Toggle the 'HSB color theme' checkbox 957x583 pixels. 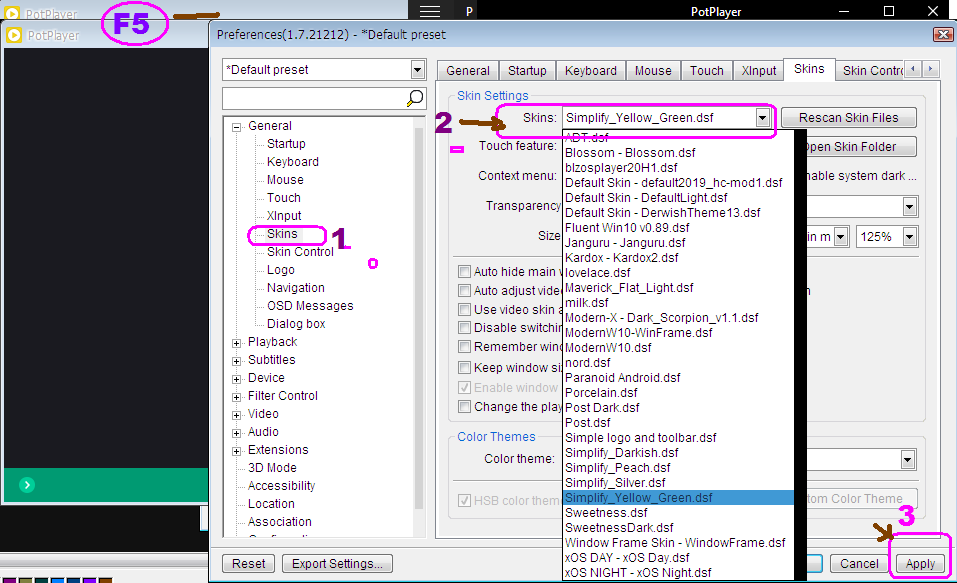click(464, 501)
